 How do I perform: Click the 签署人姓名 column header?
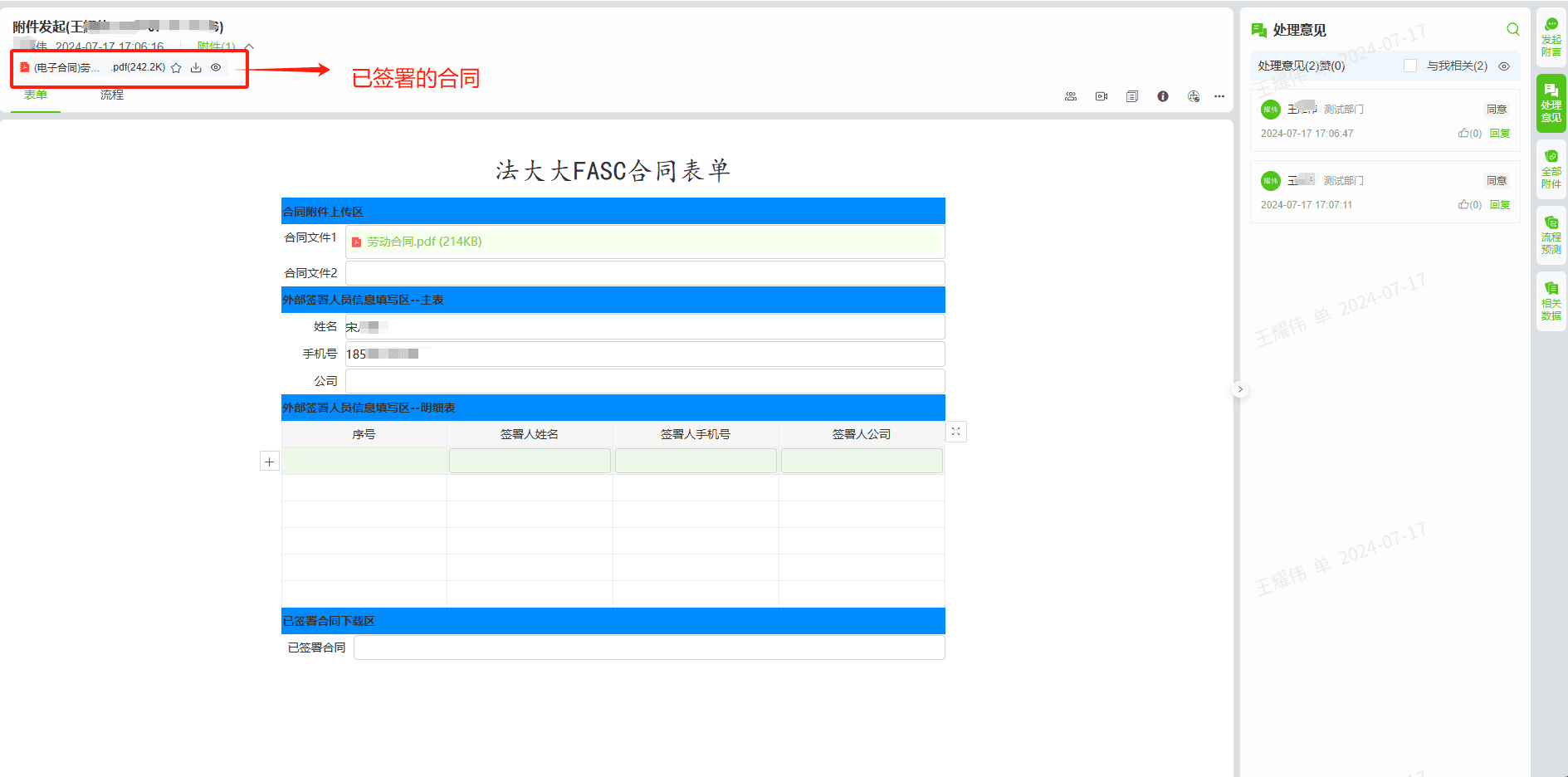[x=530, y=434]
